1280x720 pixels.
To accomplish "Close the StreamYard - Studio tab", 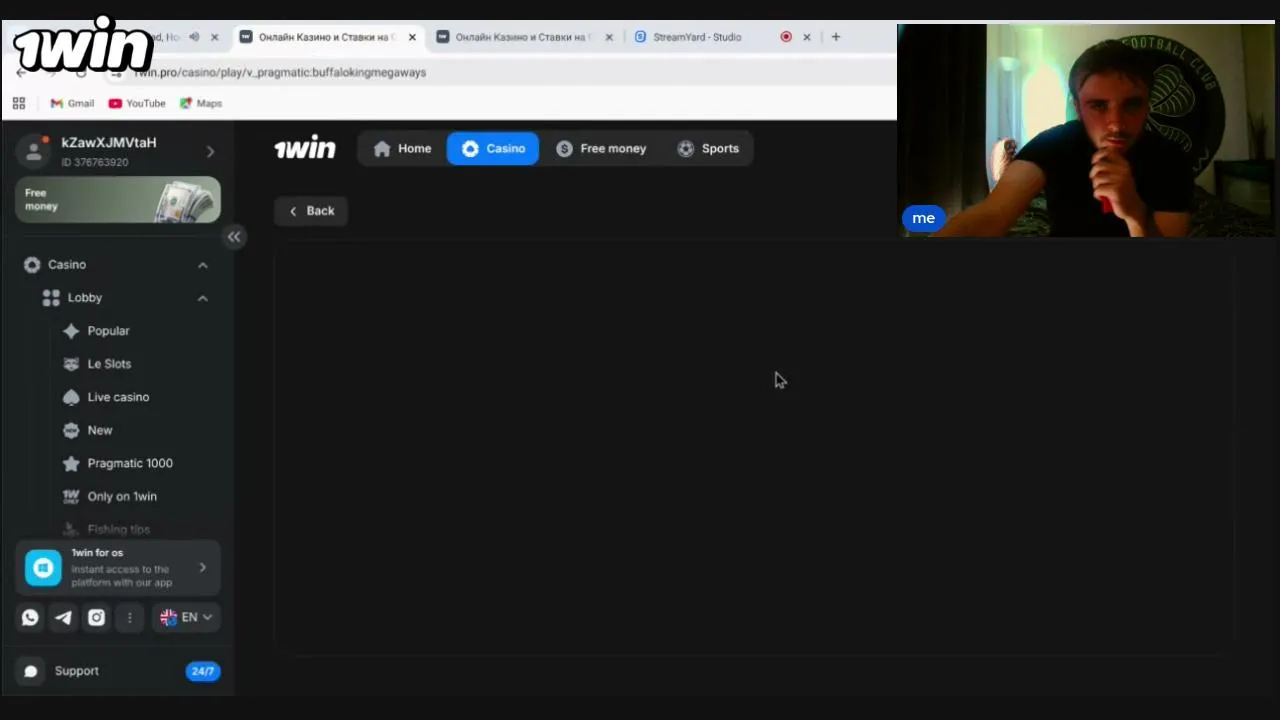I will tap(807, 37).
